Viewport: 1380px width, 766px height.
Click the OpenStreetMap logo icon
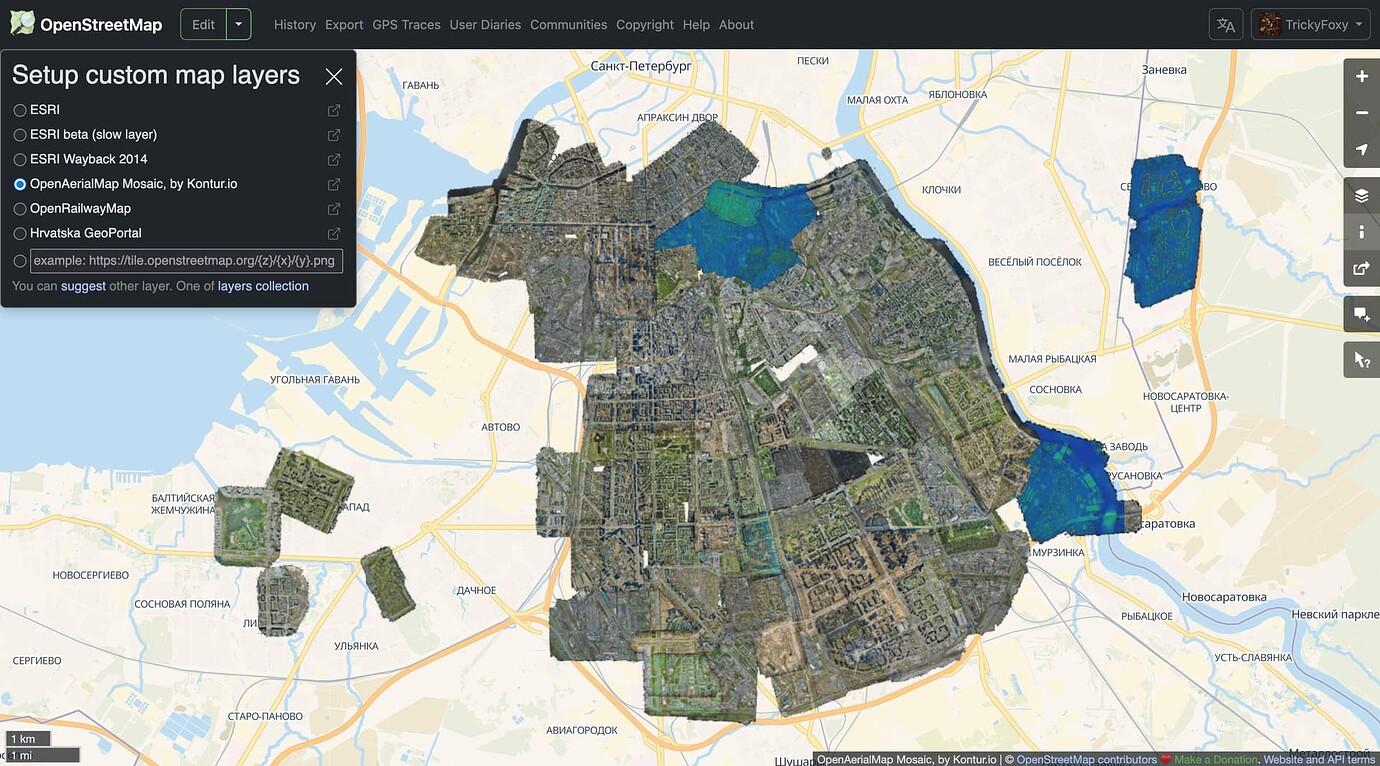(x=22, y=24)
